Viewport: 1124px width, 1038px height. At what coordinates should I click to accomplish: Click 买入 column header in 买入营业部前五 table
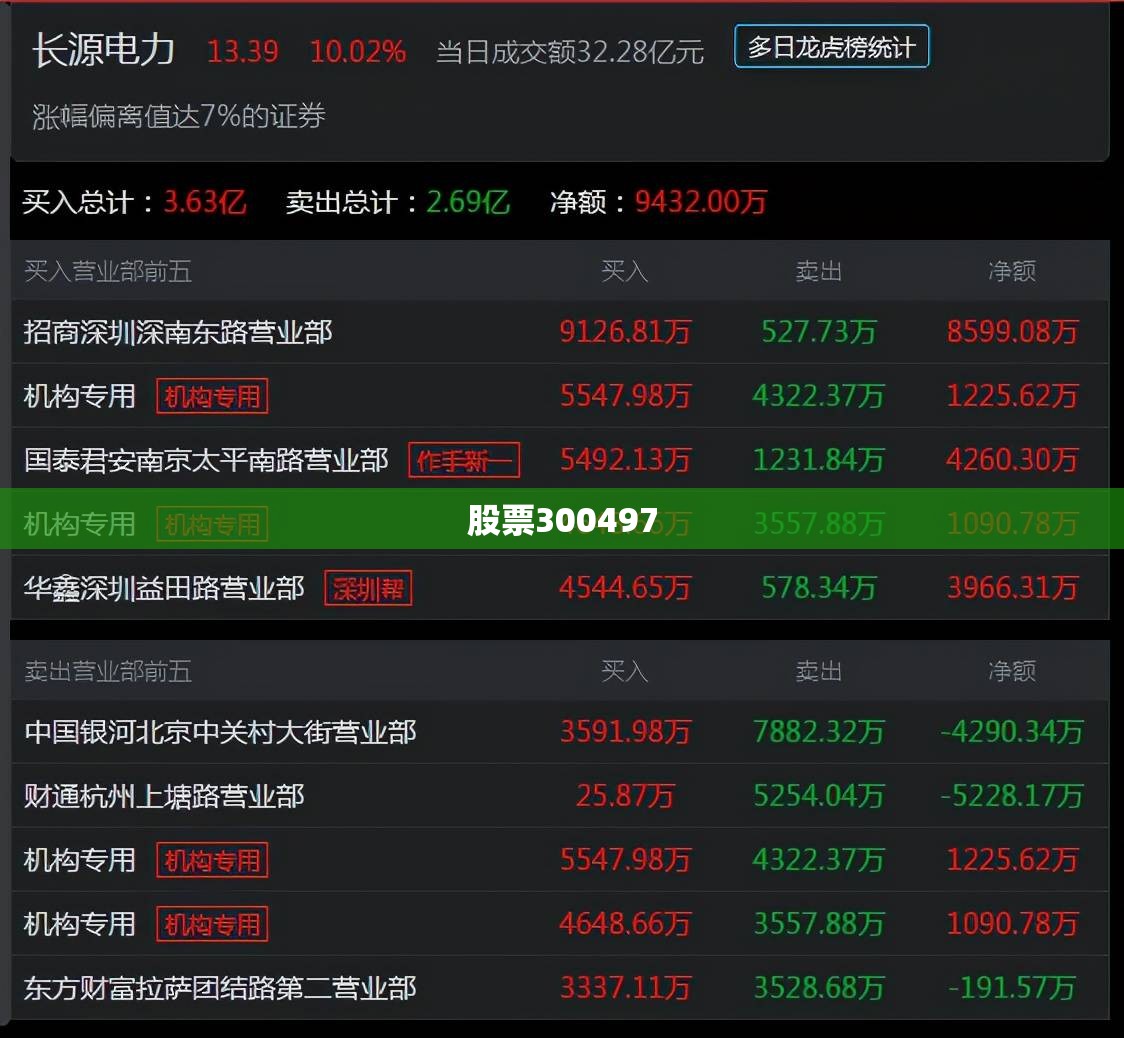click(x=624, y=271)
